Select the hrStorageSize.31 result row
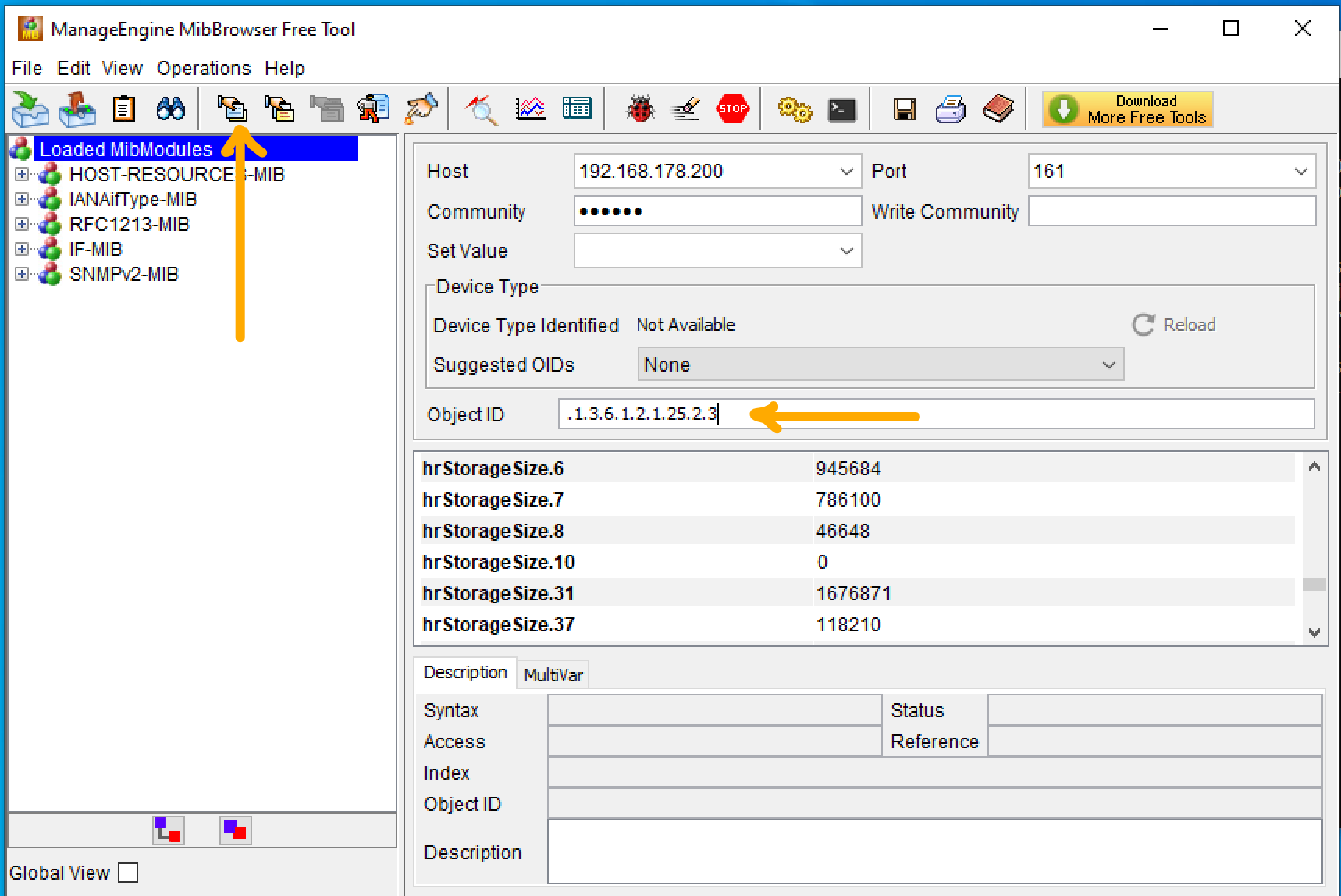This screenshot has height=896, width=1341. 857,593
